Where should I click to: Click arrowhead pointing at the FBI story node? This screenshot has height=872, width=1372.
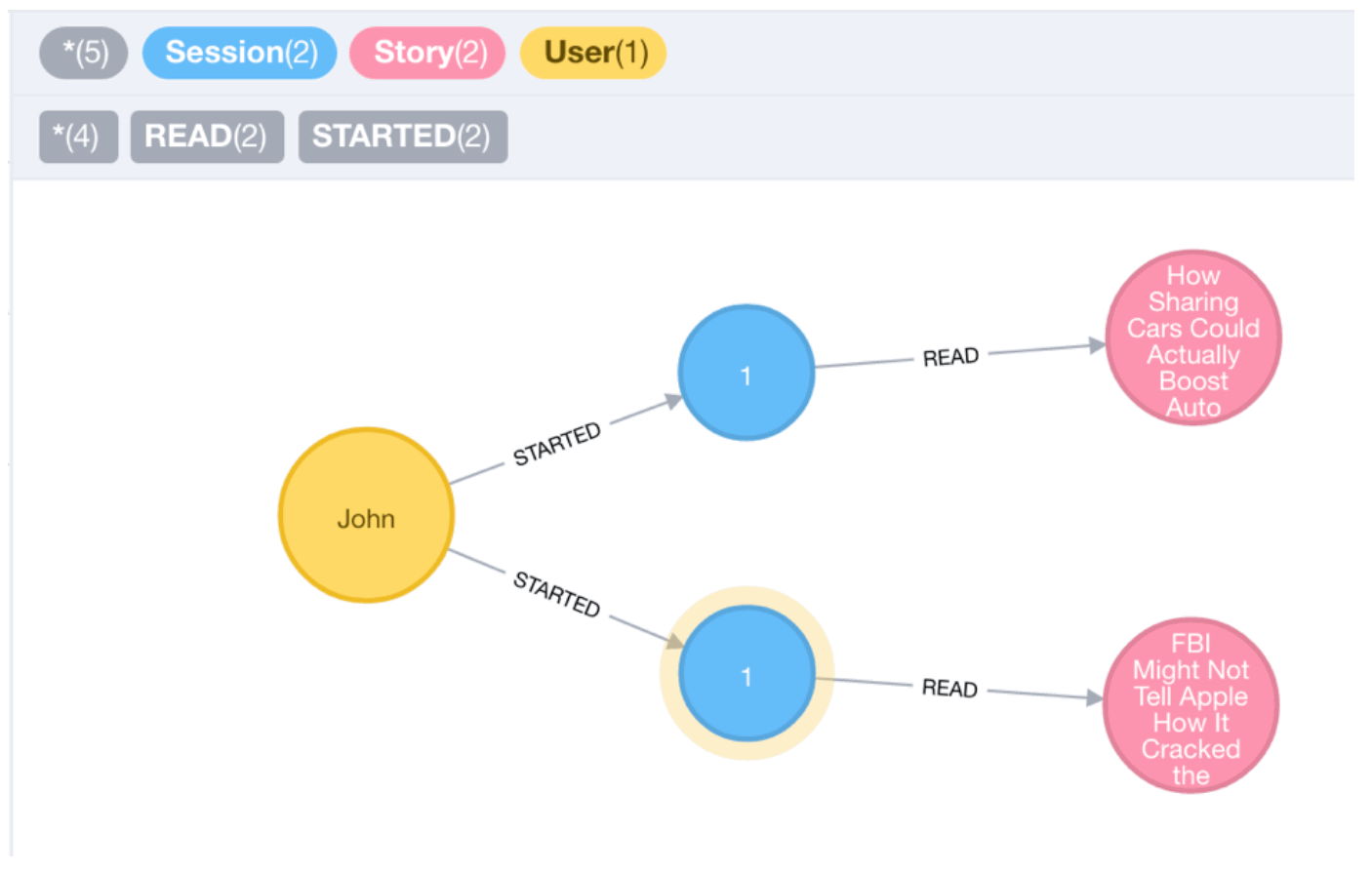point(1094,697)
